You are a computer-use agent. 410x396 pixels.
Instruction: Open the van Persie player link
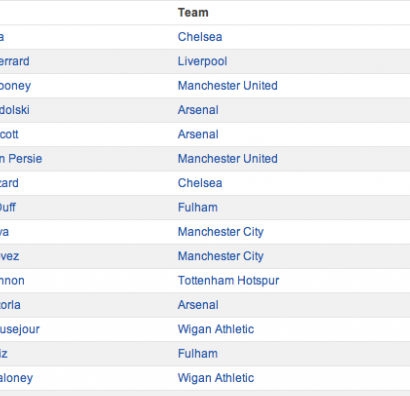[21, 159]
